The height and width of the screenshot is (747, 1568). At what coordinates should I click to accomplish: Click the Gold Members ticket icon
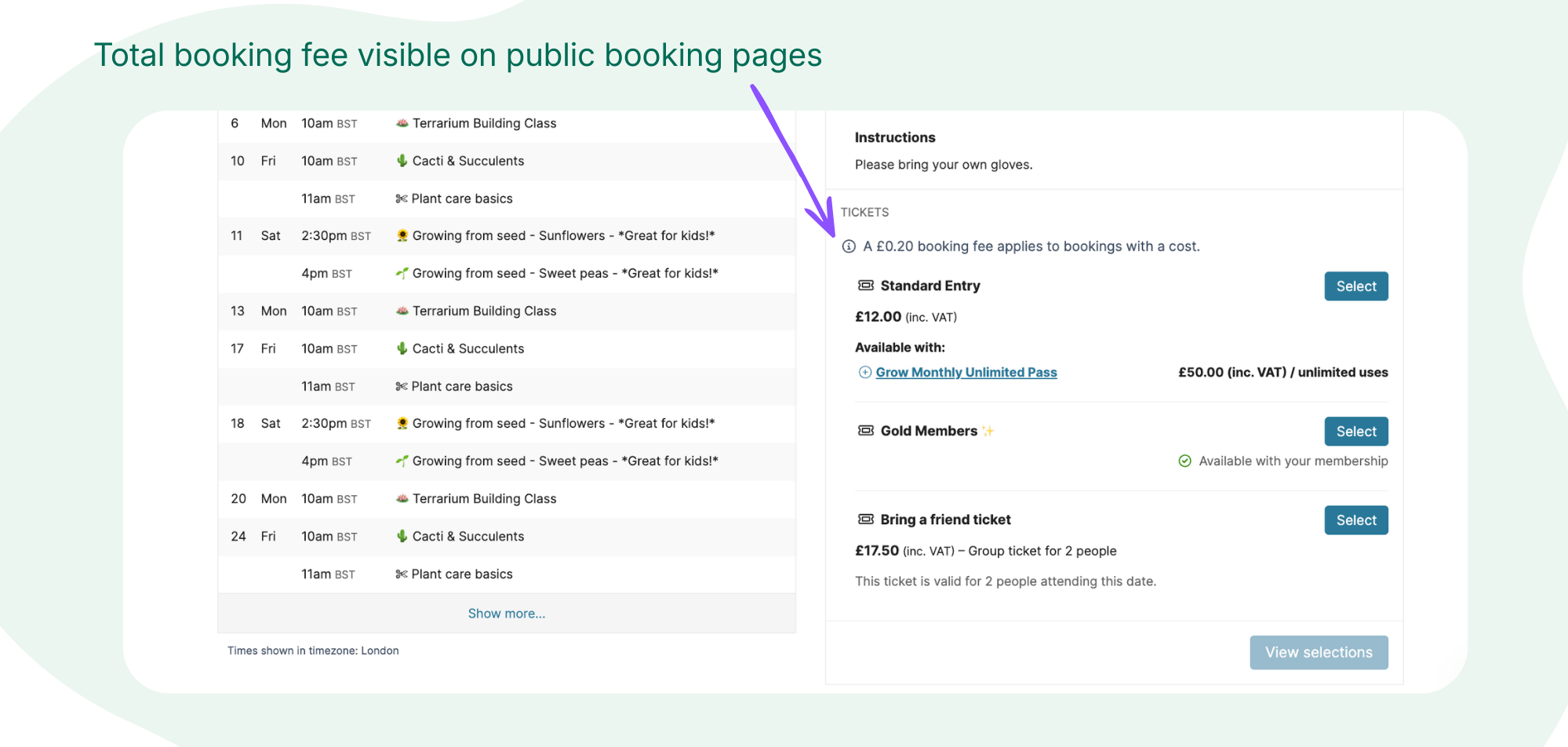[x=866, y=431]
